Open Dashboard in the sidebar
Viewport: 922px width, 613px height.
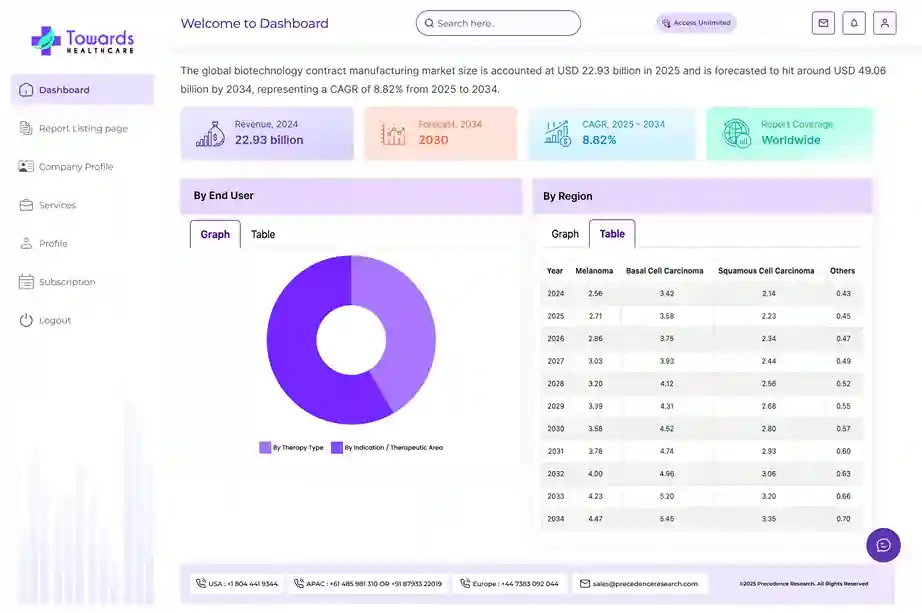pyautogui.click(x=64, y=90)
